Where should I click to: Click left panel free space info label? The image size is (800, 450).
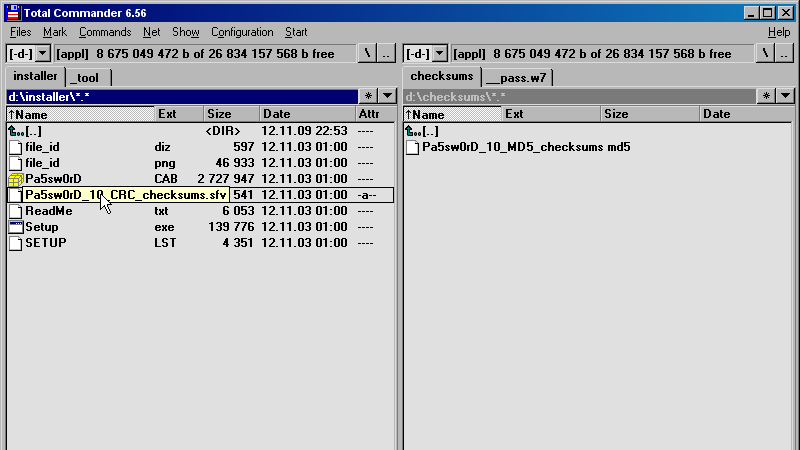[206, 54]
